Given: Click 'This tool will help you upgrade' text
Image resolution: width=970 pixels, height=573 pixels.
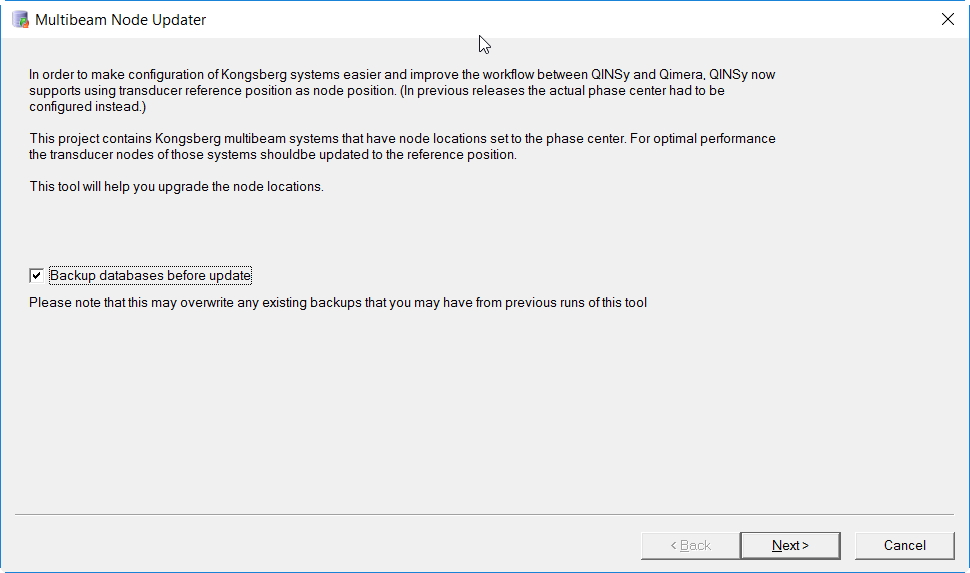Looking at the screenshot, I should [176, 186].
